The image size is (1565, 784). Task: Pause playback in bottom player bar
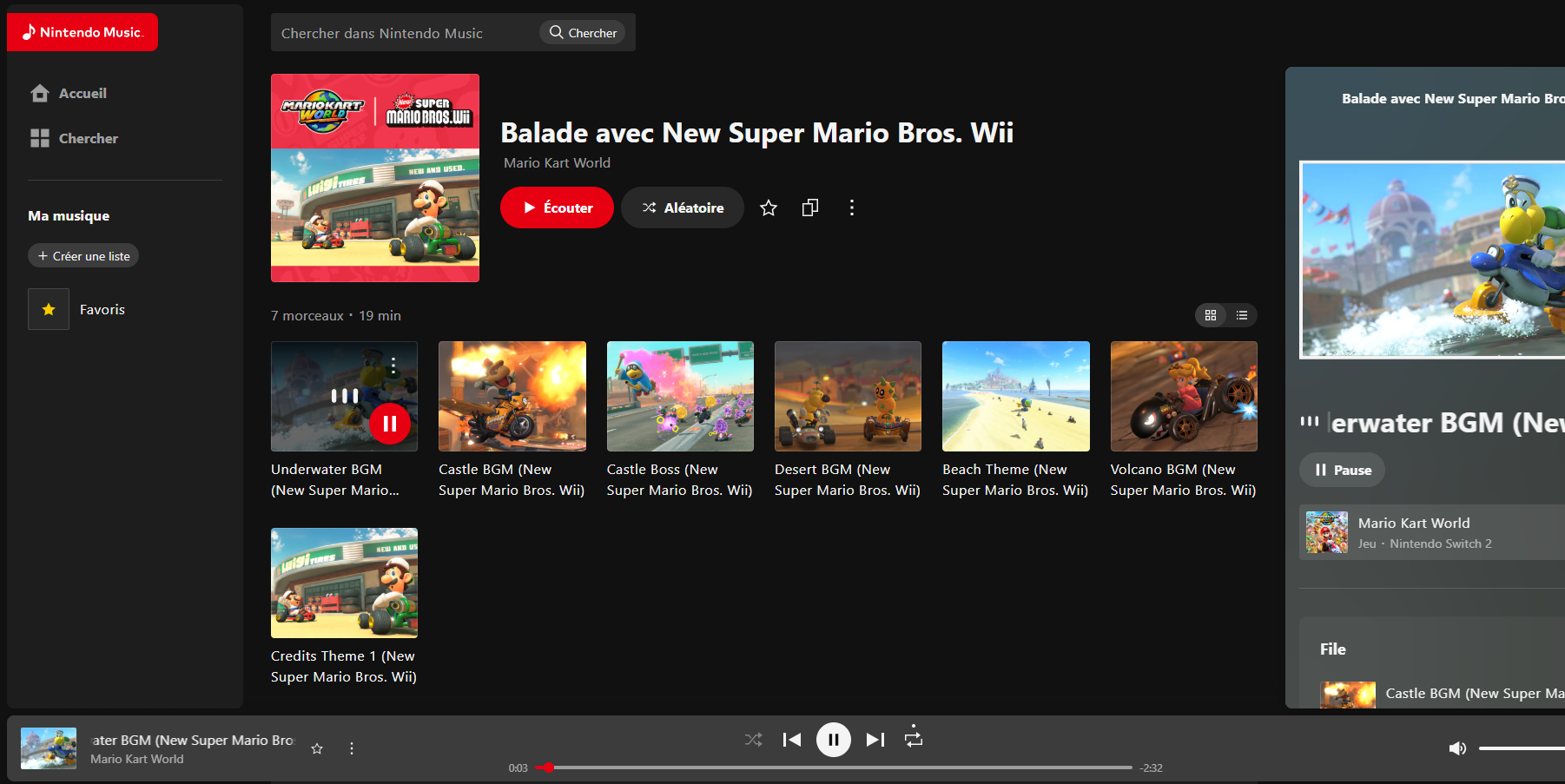pyautogui.click(x=834, y=740)
